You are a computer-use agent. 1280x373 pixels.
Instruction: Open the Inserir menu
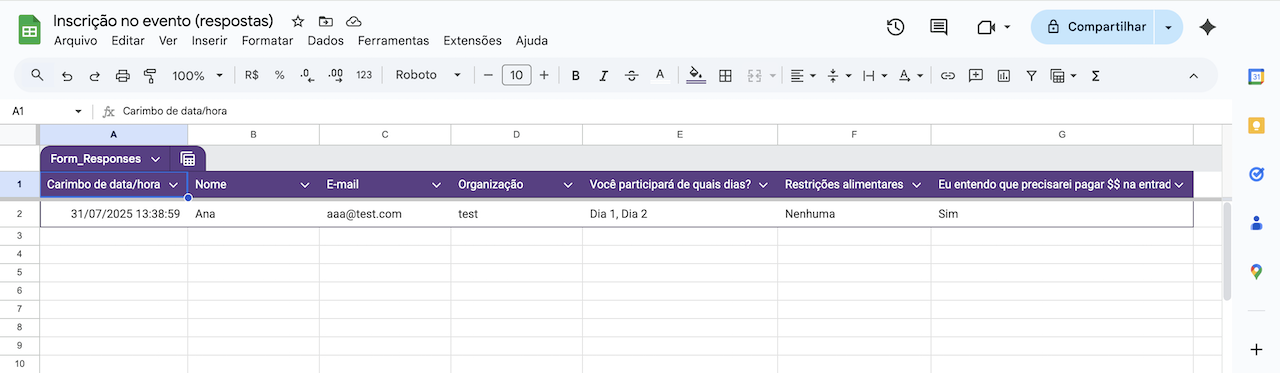pos(210,40)
